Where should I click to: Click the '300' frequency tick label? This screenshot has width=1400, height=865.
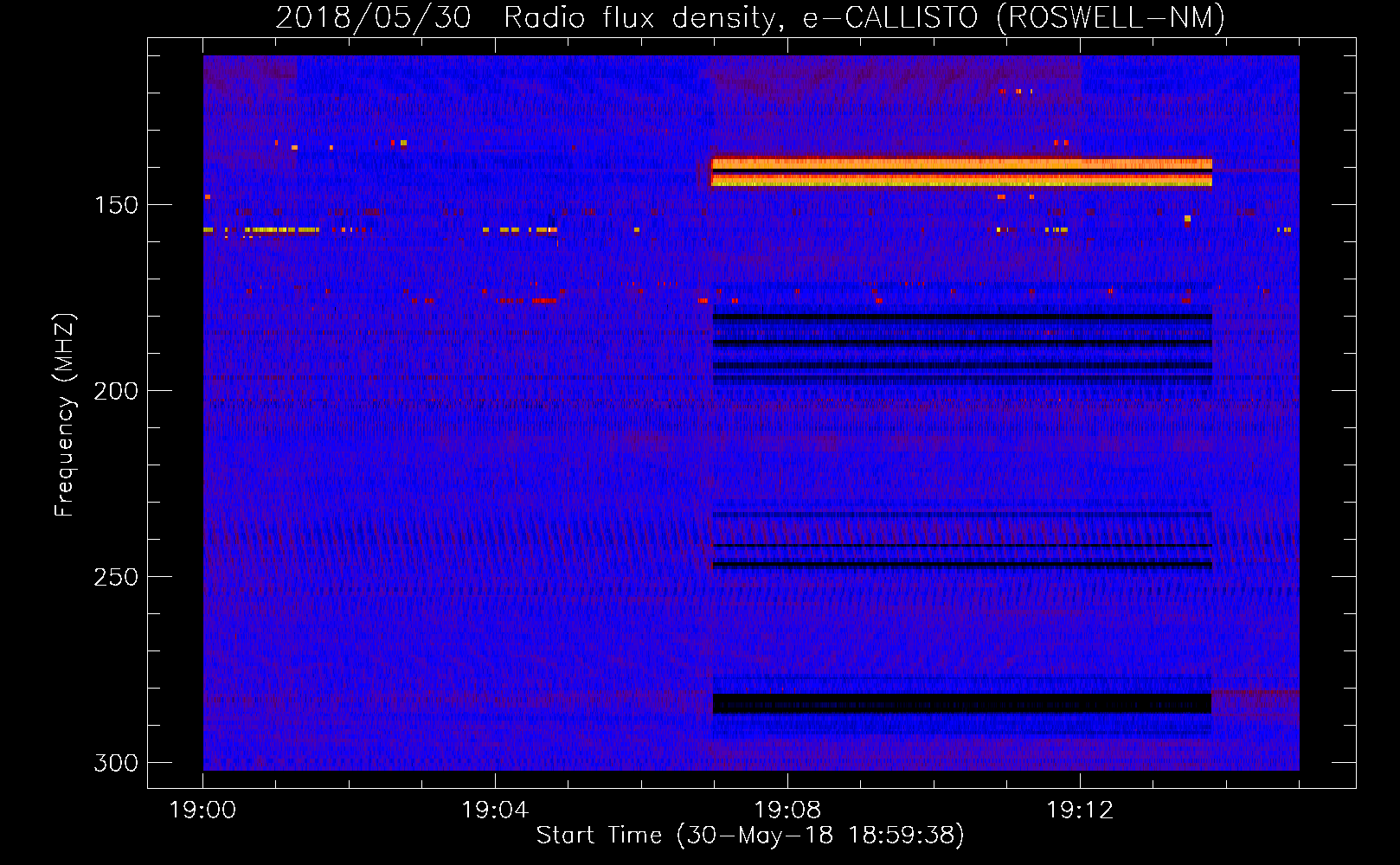[116, 763]
